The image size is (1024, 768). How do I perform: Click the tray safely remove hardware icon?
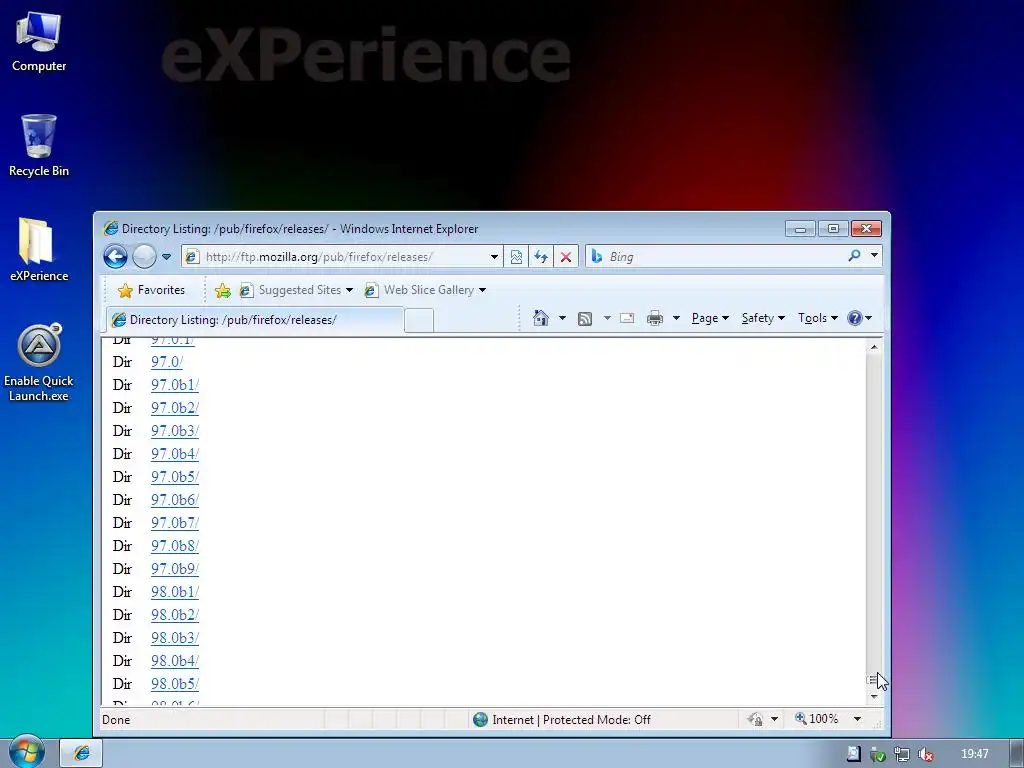(x=878, y=754)
